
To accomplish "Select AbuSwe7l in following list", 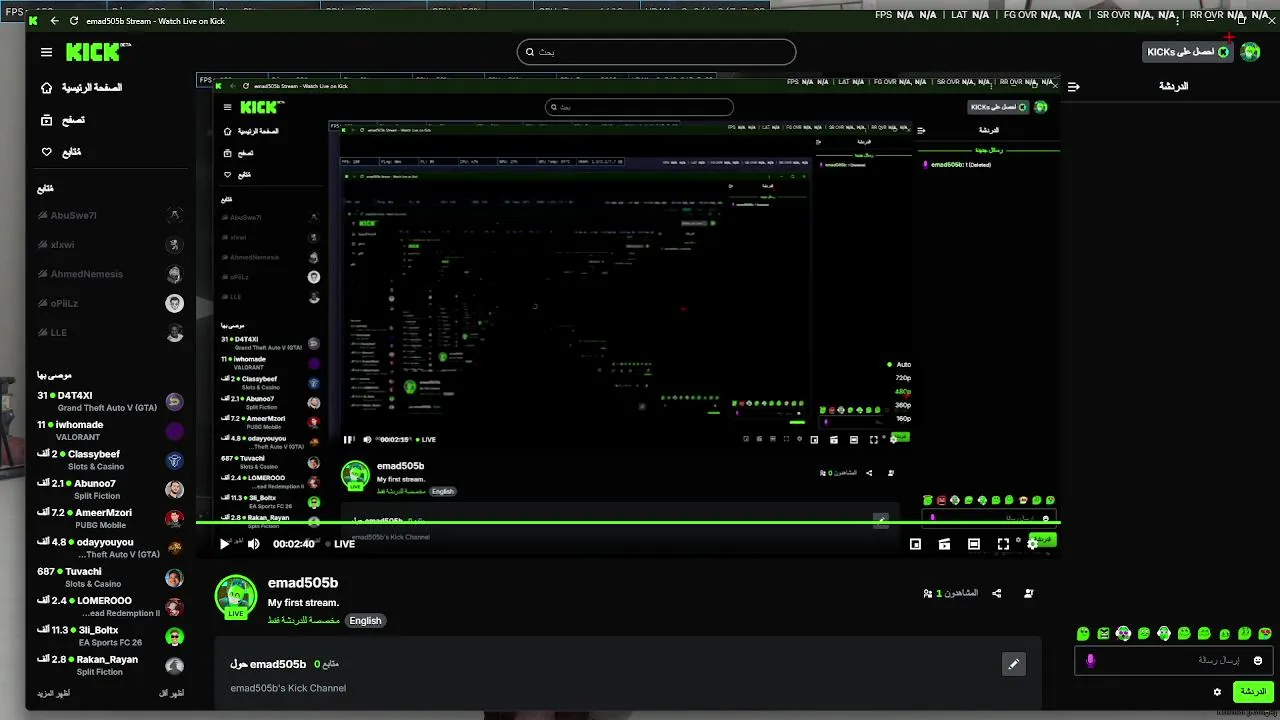I will 110,215.
